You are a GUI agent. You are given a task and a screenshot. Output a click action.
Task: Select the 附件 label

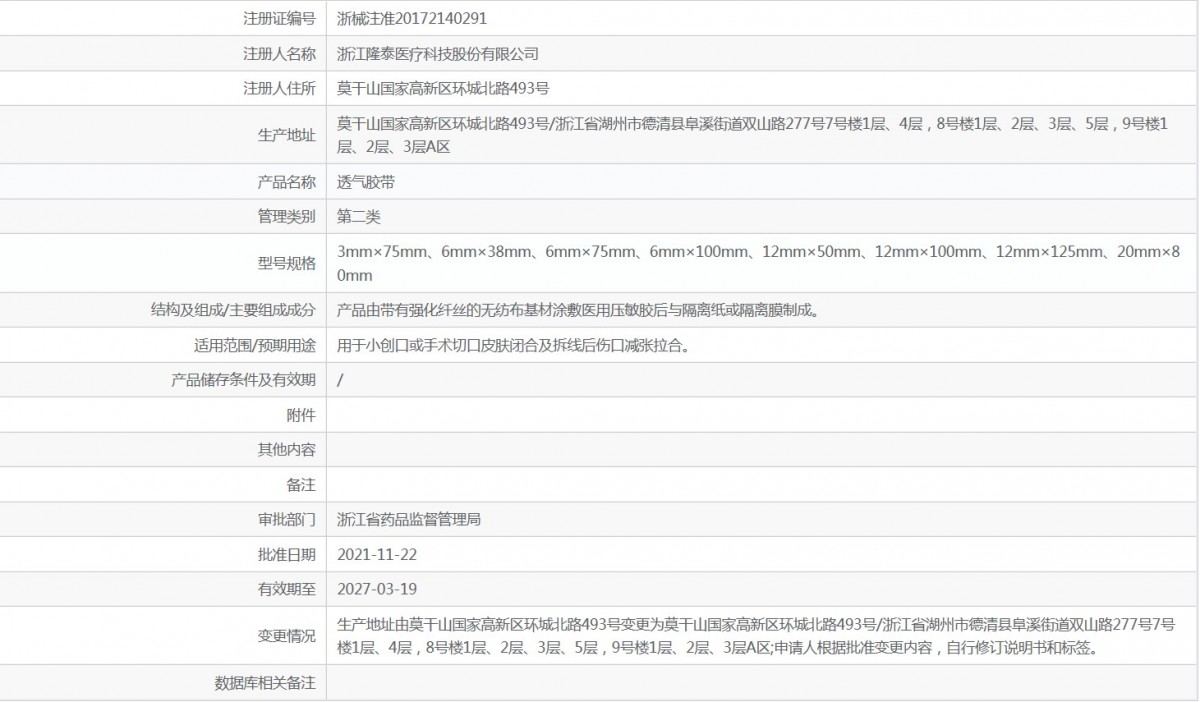pyautogui.click(x=301, y=415)
